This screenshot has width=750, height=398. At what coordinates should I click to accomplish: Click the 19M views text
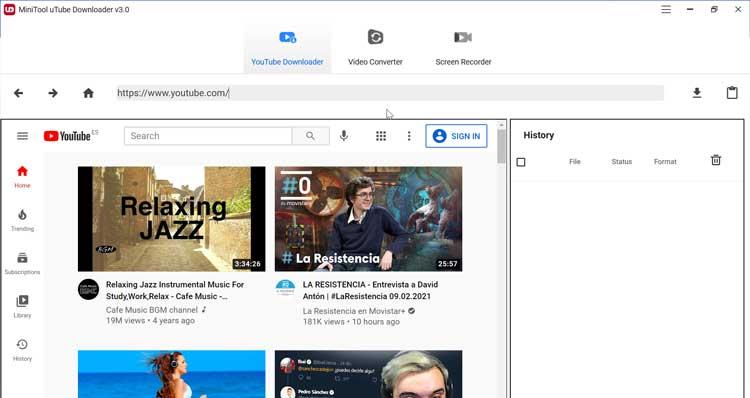[125, 321]
